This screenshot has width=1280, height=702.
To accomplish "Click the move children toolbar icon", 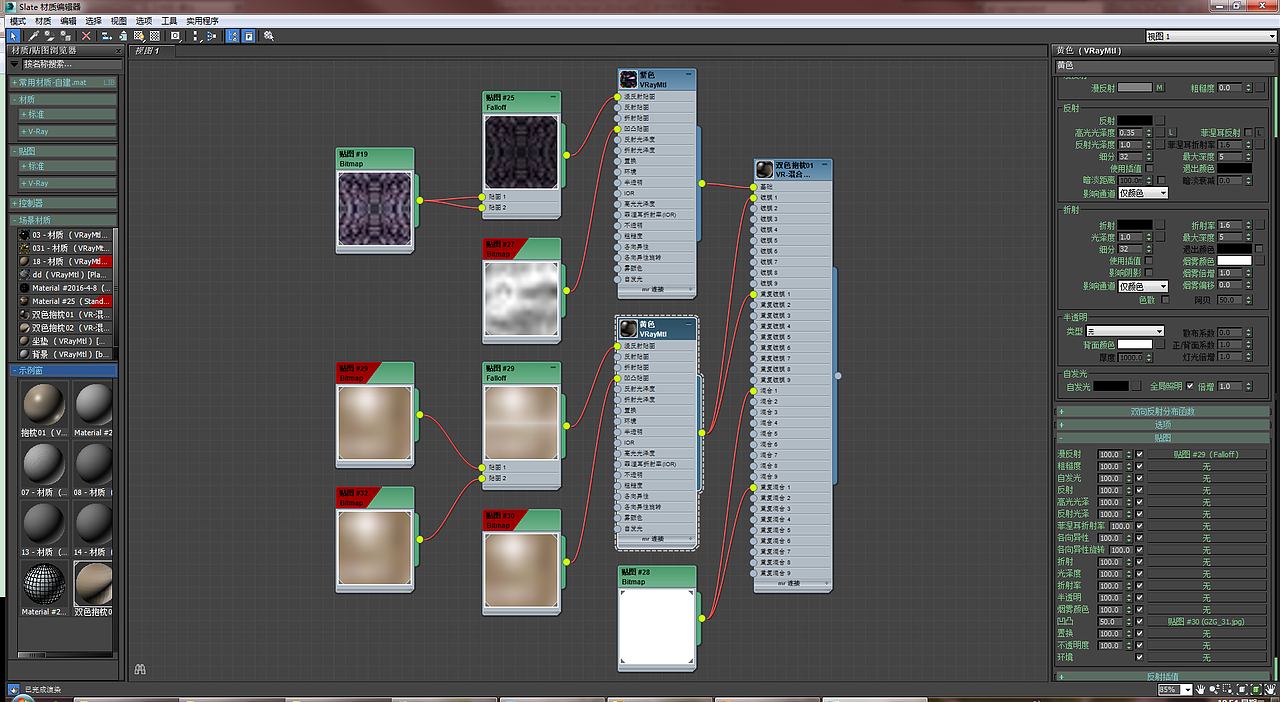I will pyautogui.click(x=107, y=36).
